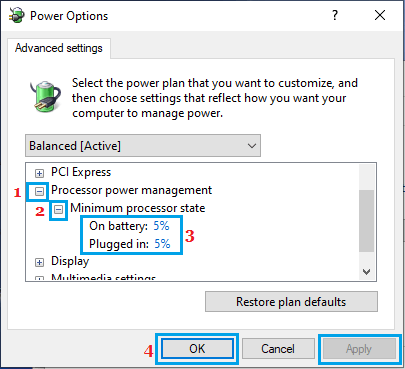The image size is (405, 369).
Task: Close the Power Options dialog
Action: [x=380, y=15]
